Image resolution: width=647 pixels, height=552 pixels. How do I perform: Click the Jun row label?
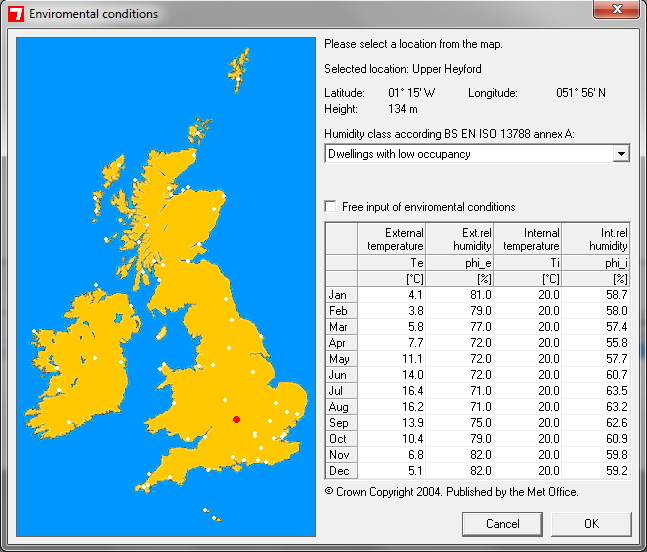(x=341, y=375)
